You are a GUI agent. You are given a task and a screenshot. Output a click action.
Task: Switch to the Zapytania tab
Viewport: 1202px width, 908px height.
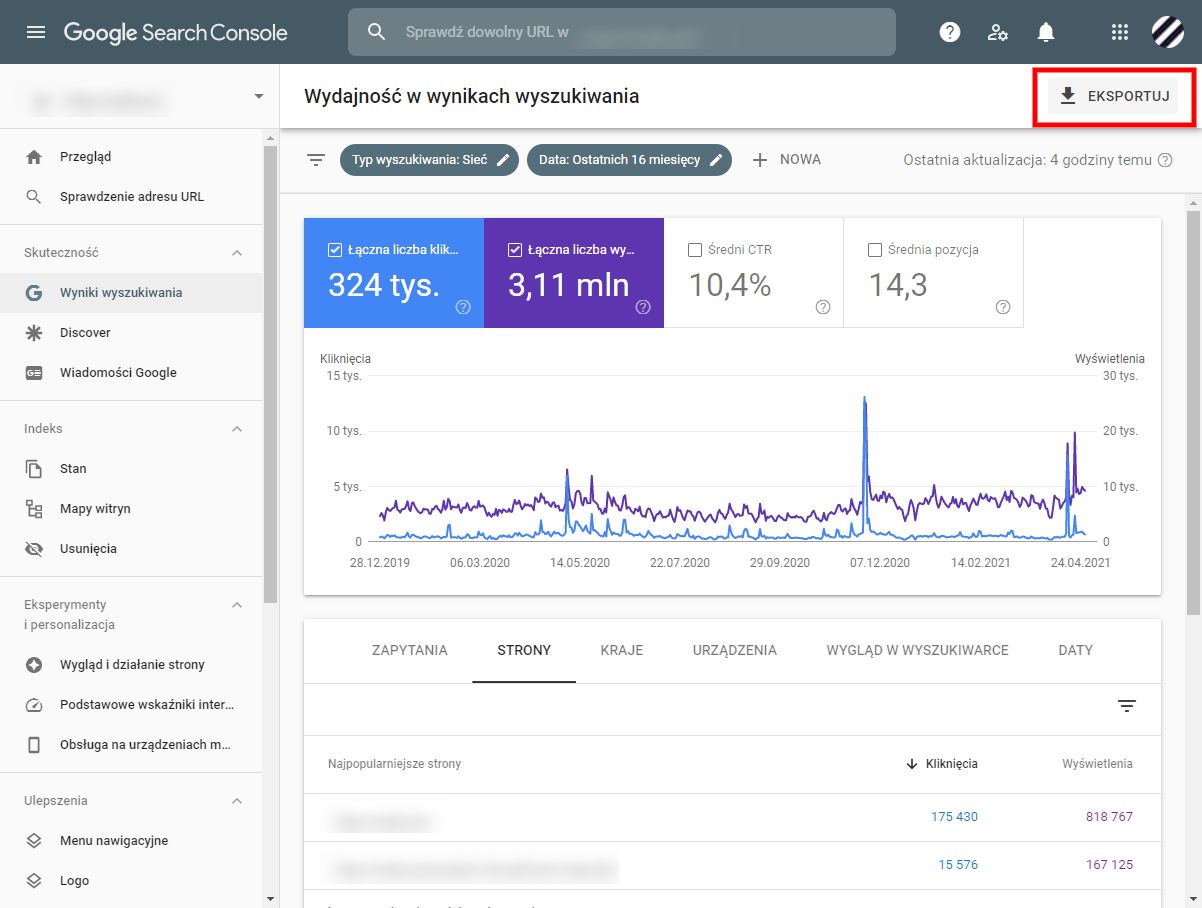click(x=409, y=650)
